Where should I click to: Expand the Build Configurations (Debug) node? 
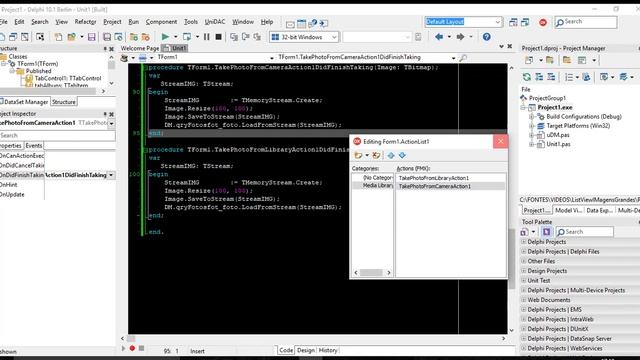[x=531, y=117]
